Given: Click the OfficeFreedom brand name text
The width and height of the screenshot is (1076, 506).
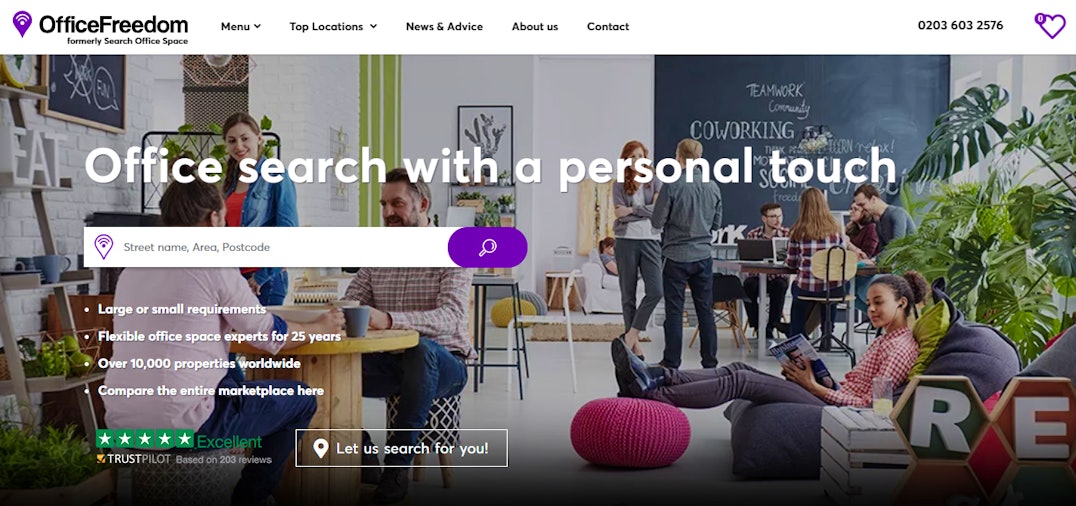Looking at the screenshot, I should tap(113, 25).
